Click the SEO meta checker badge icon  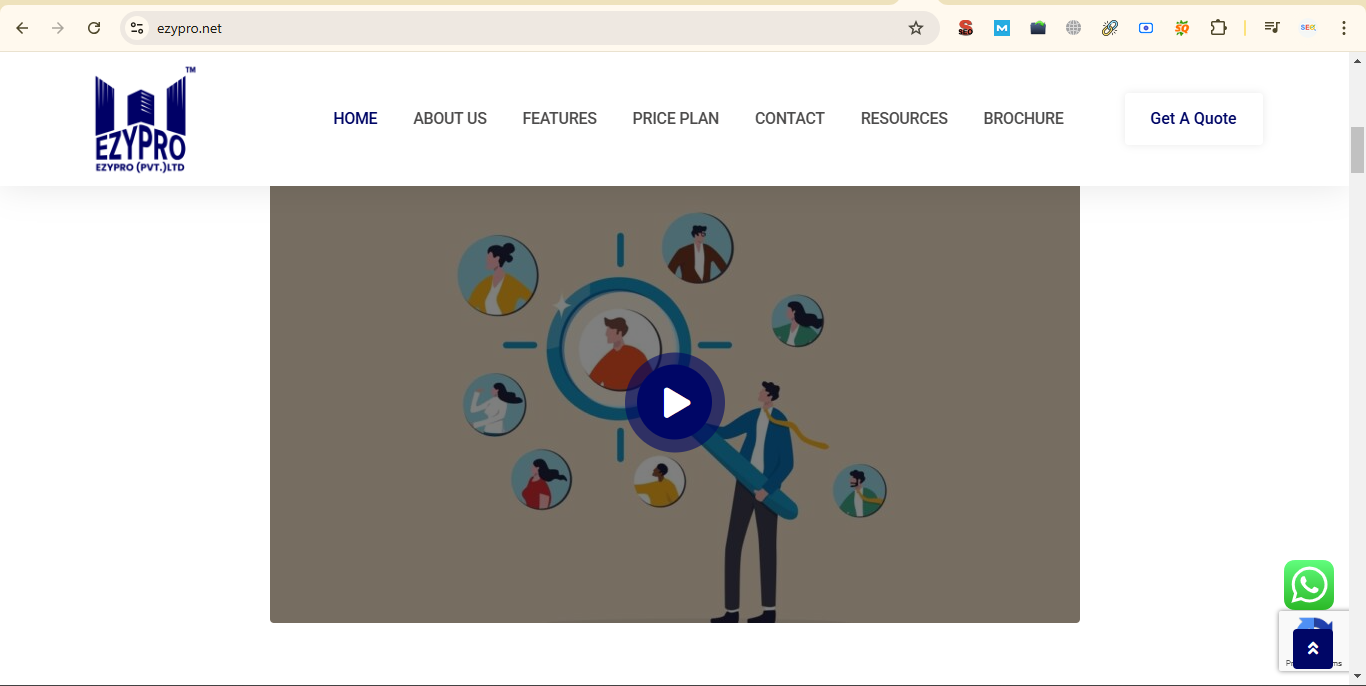pyautogui.click(x=1308, y=27)
